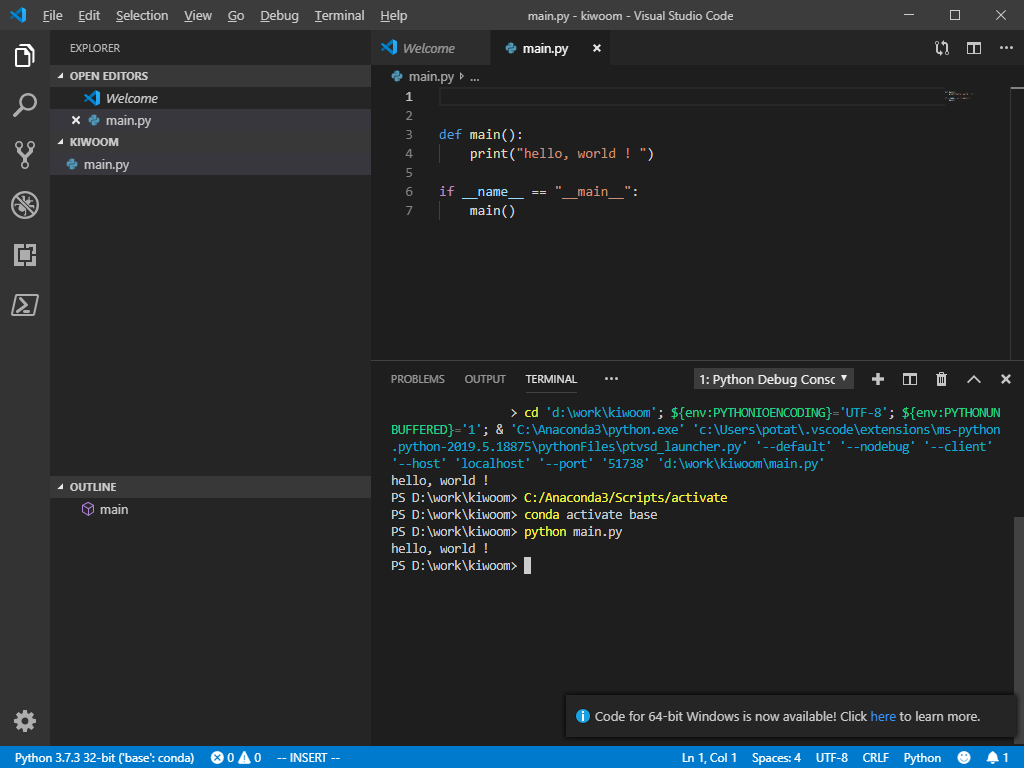Close the terminal panel
Viewport: 1024px width, 768px height.
(1006, 379)
